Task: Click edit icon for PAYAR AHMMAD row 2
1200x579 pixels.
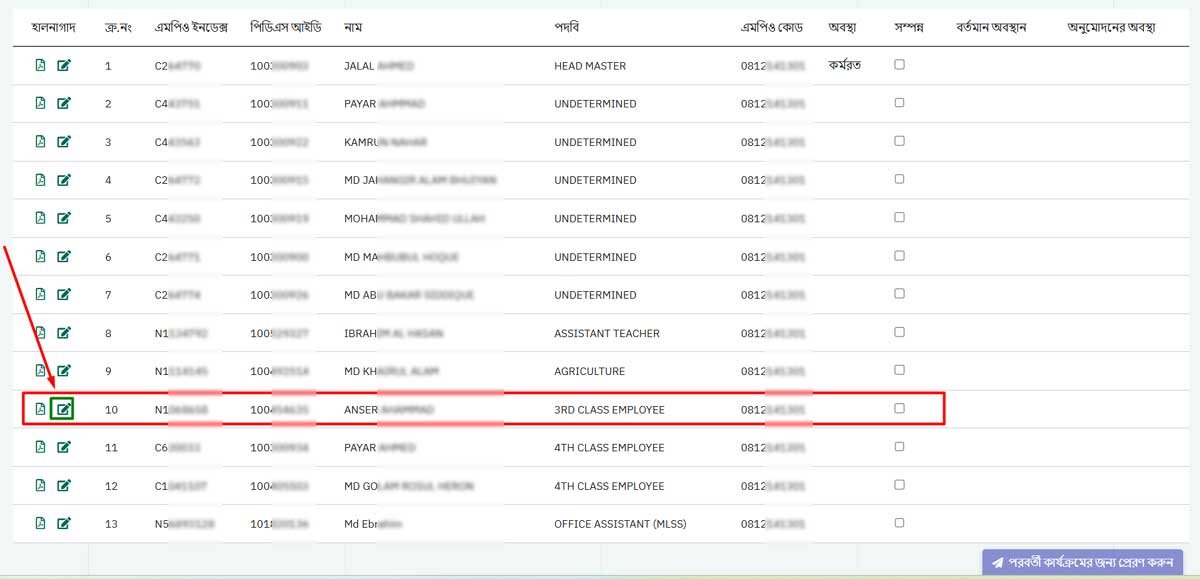Action: (64, 104)
